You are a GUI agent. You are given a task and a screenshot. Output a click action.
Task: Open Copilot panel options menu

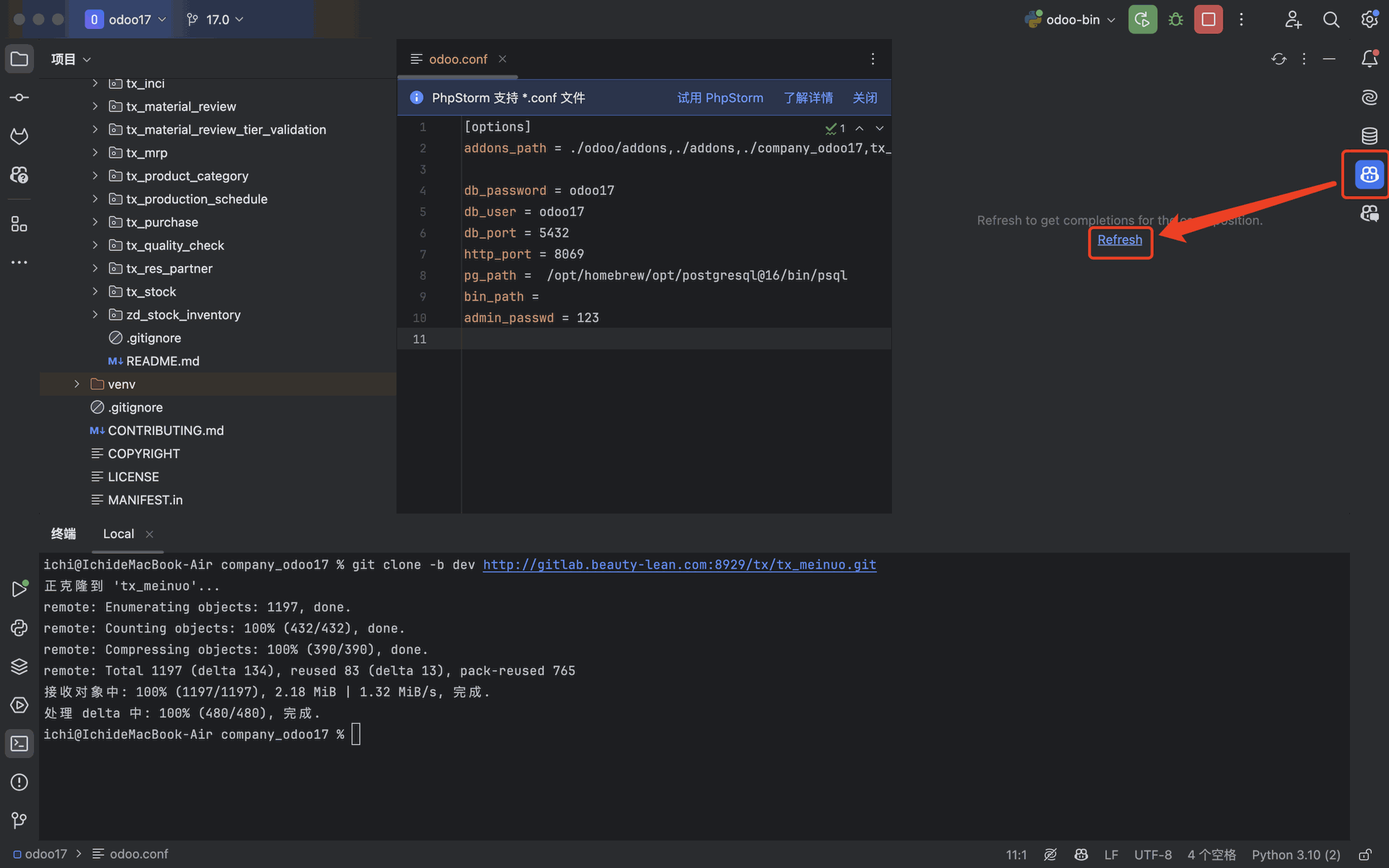(1304, 59)
